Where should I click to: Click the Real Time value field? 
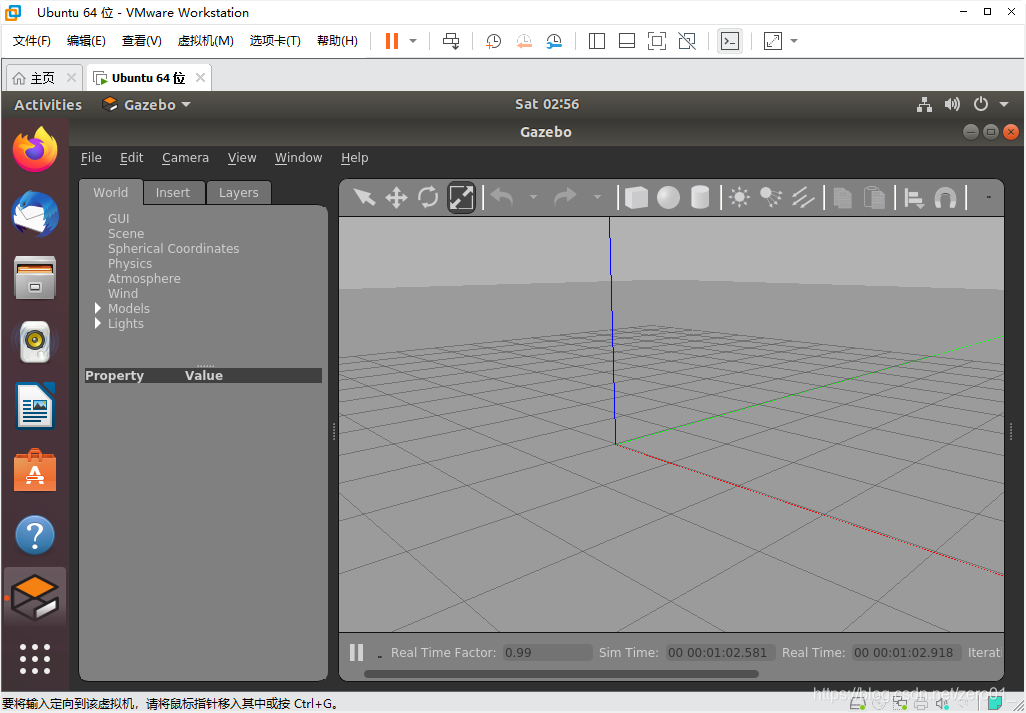(907, 652)
